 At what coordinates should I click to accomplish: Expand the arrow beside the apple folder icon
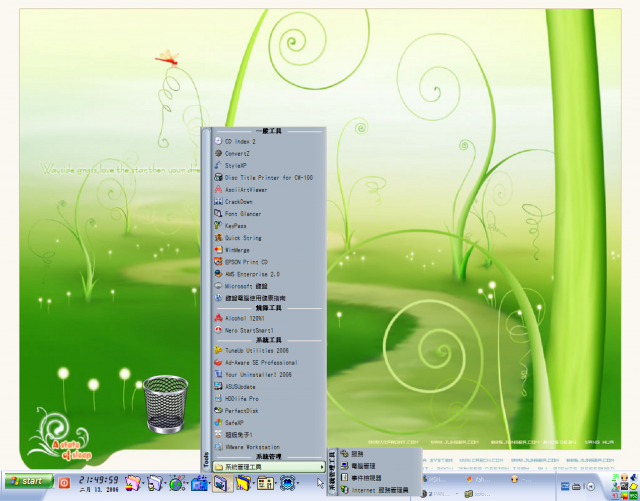[143, 484]
